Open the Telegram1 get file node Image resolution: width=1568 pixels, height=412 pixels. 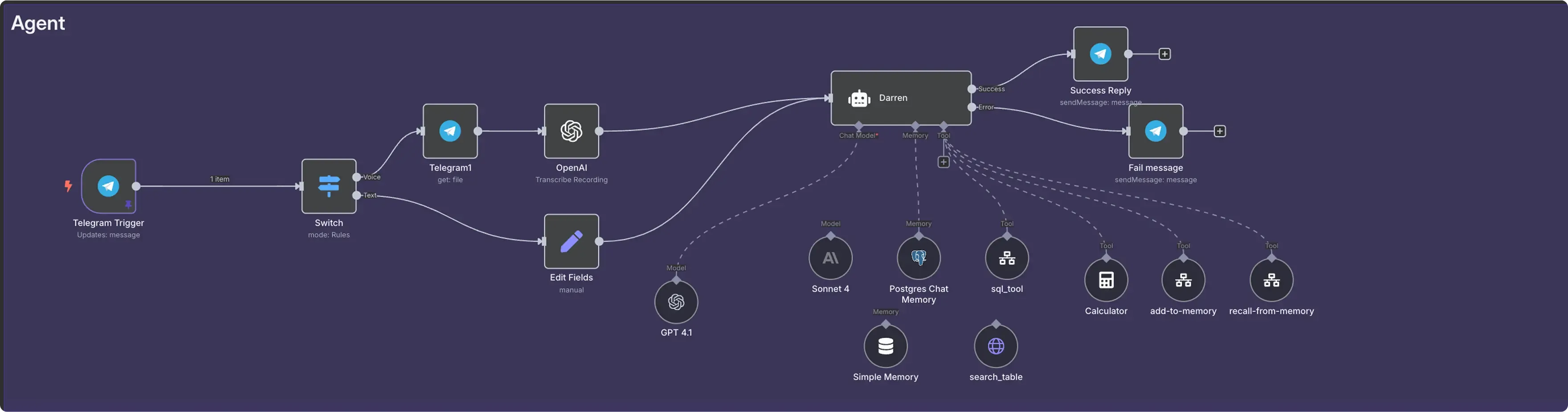(450, 131)
